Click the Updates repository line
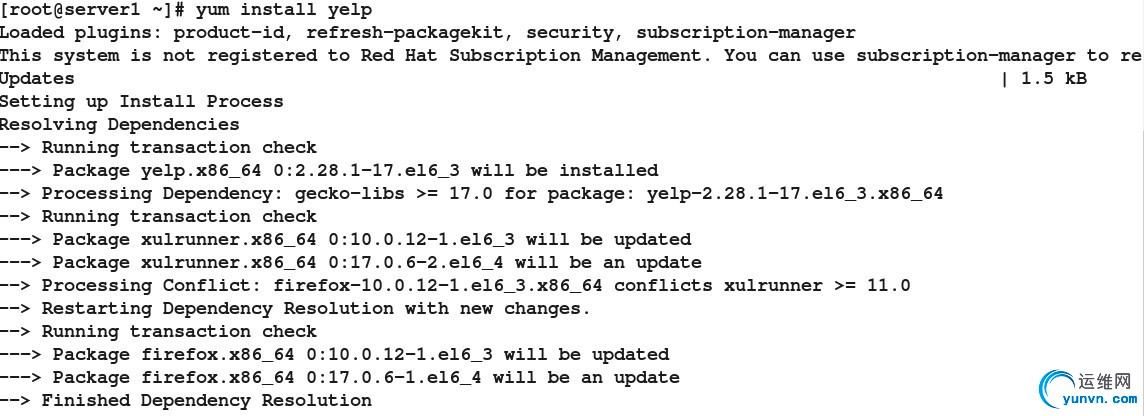This screenshot has width=1144, height=416. pos(544,79)
